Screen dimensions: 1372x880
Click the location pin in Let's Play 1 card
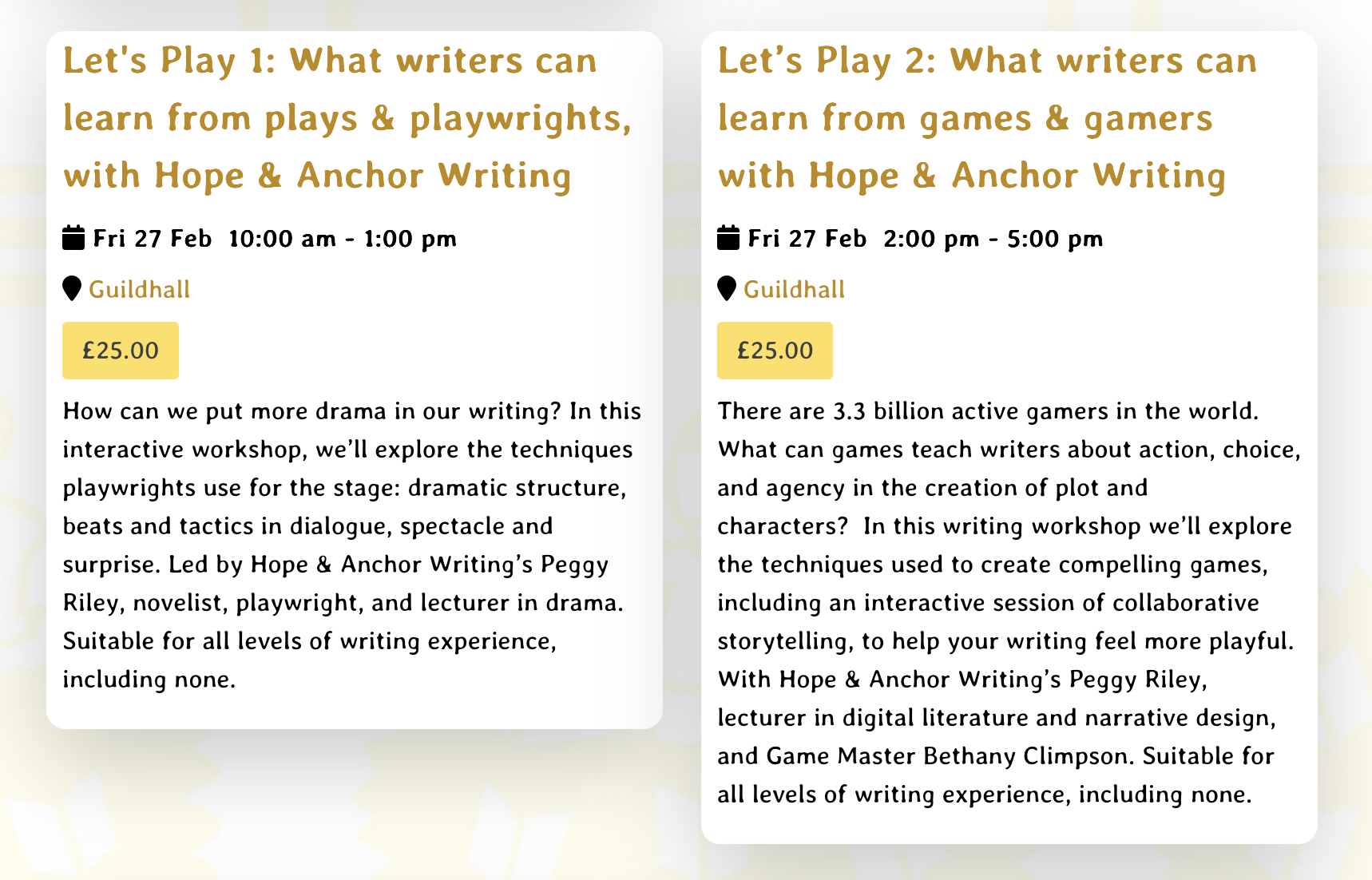72,289
